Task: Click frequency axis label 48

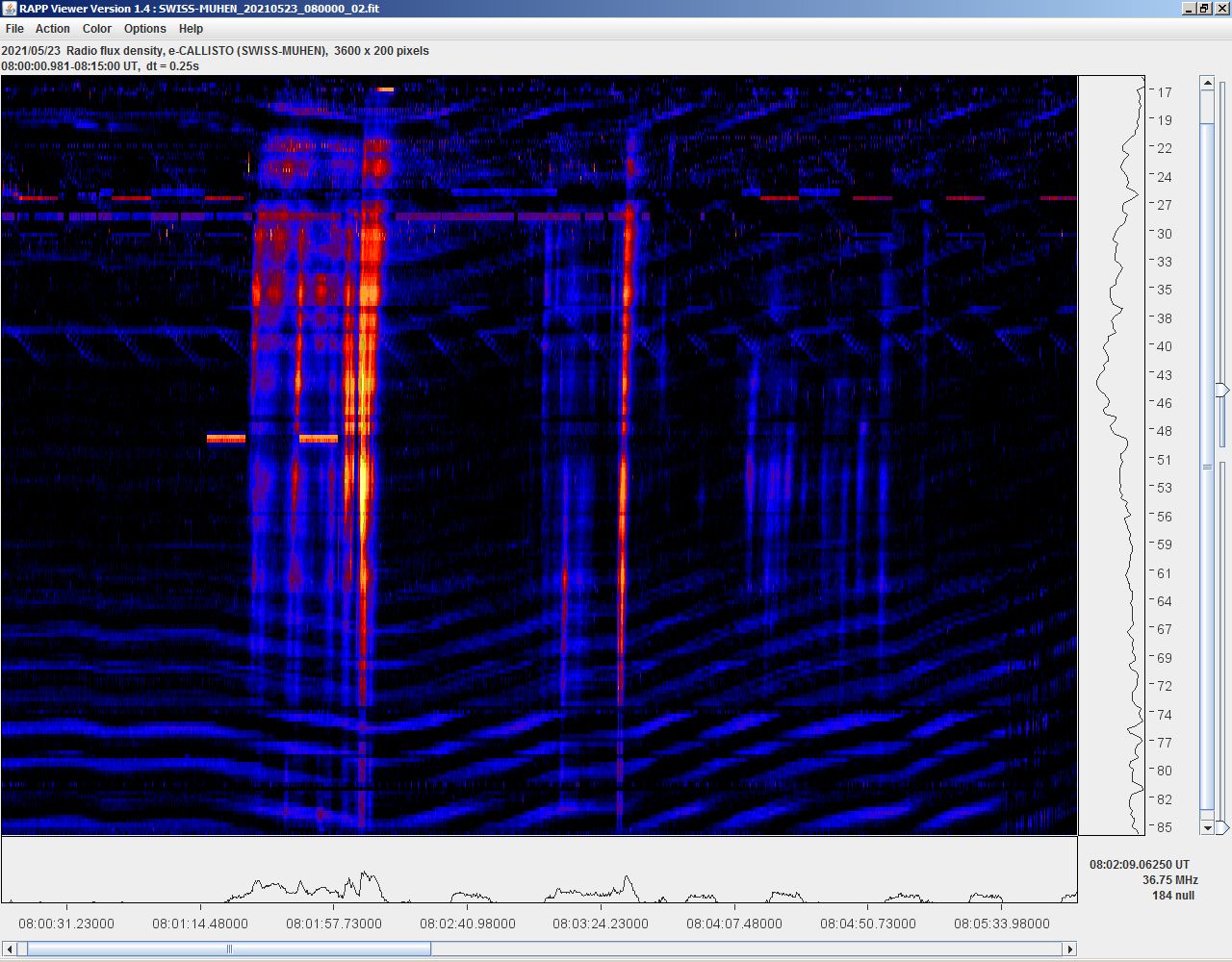Action: (x=1165, y=431)
